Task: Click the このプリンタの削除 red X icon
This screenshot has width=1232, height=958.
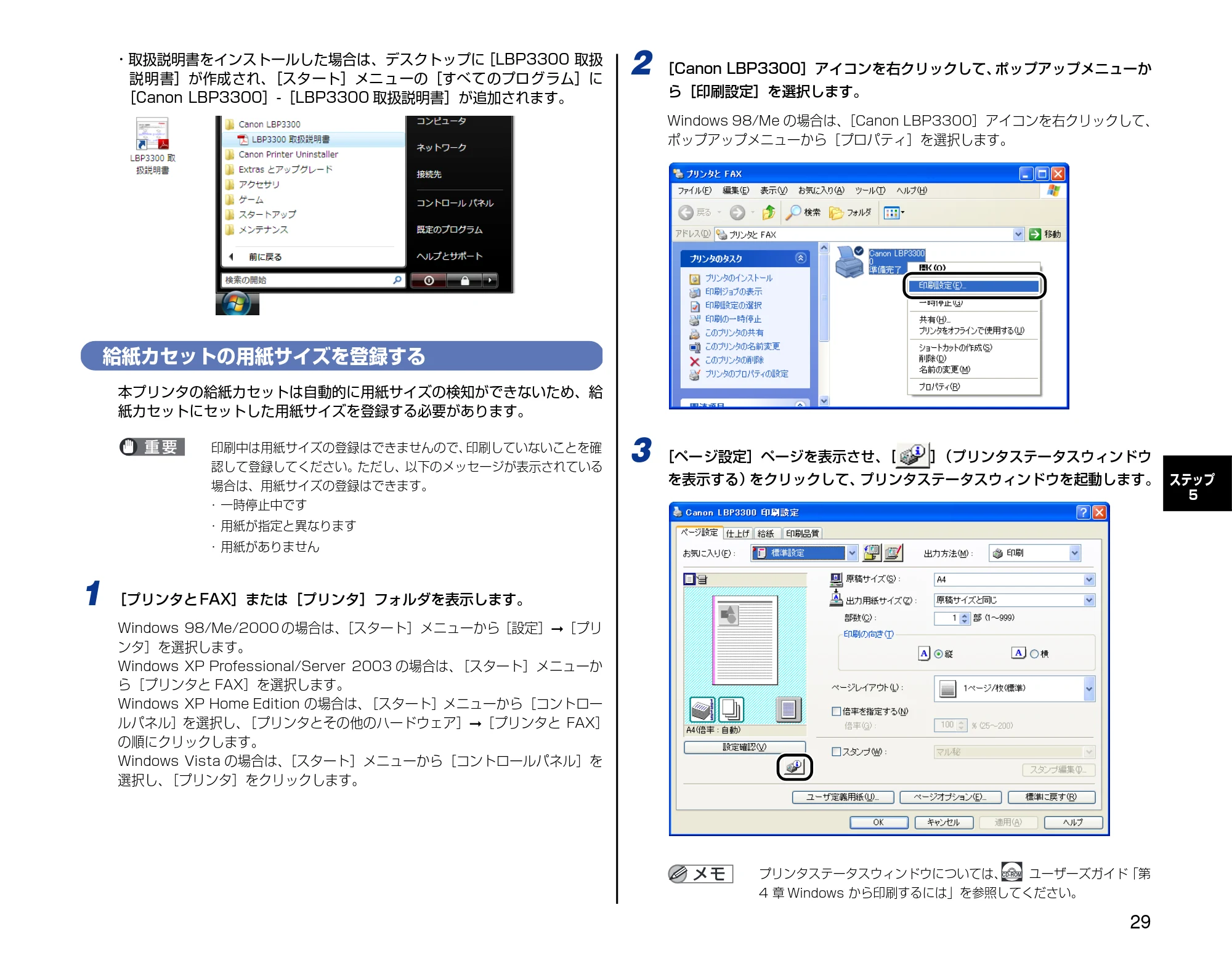Action: click(695, 361)
